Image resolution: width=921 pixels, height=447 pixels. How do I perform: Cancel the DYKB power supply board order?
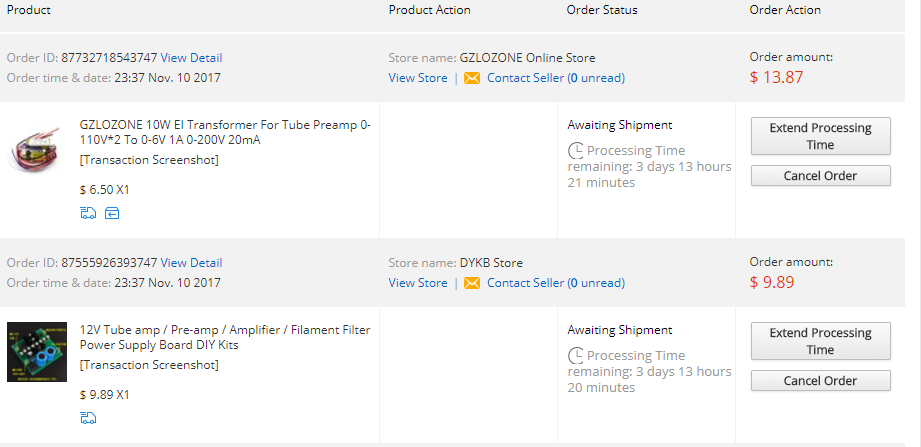point(820,381)
